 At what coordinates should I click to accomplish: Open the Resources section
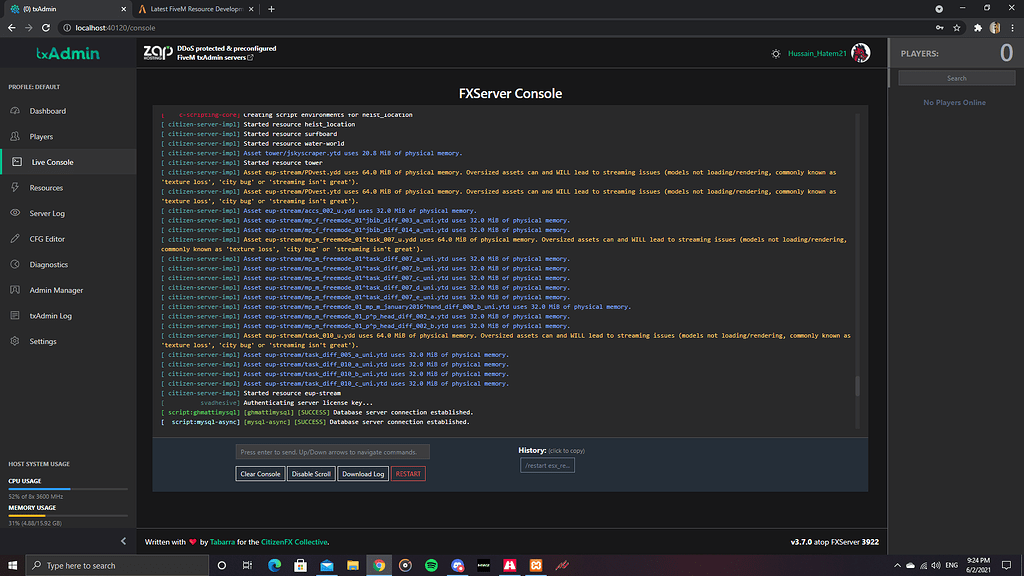coord(46,188)
